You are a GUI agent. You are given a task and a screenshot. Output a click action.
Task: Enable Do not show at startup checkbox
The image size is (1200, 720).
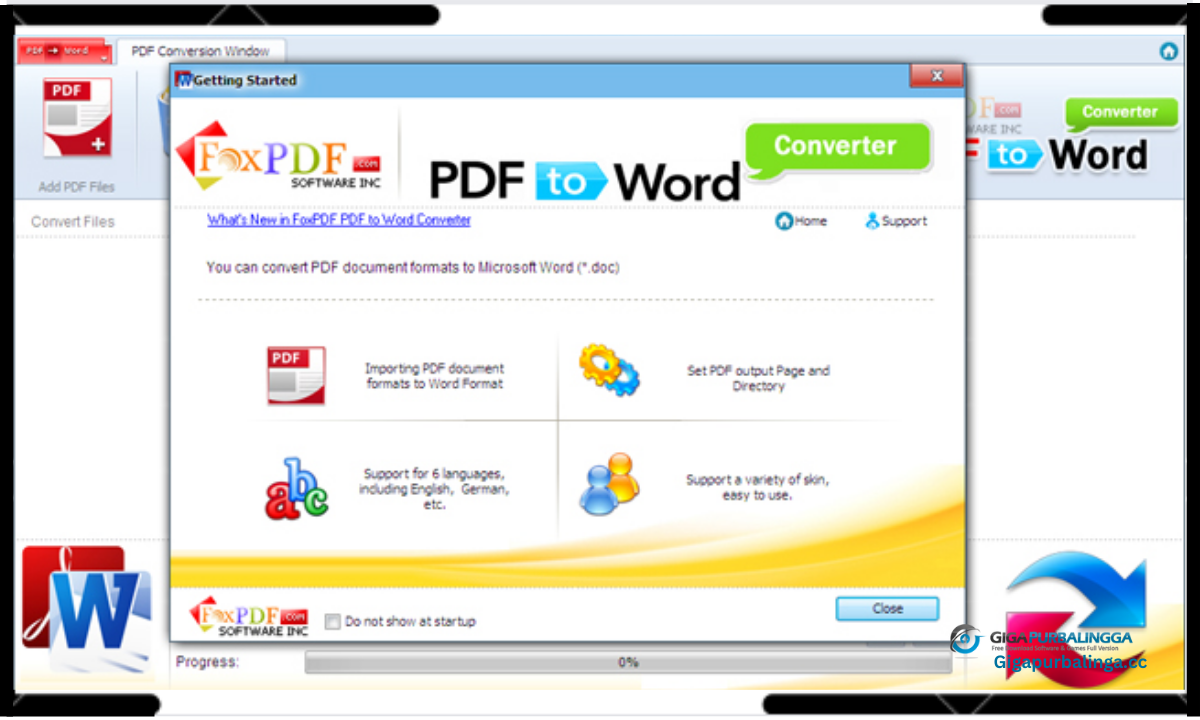pyautogui.click(x=332, y=622)
